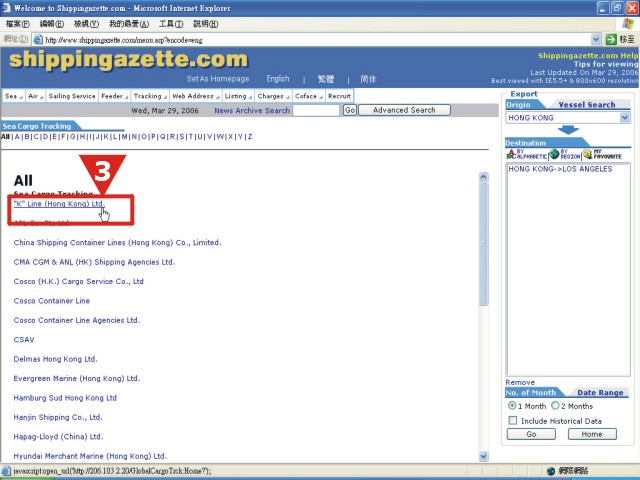Filter carriers by letter K
Viewport: 640px width, 480px height.
click(106, 137)
